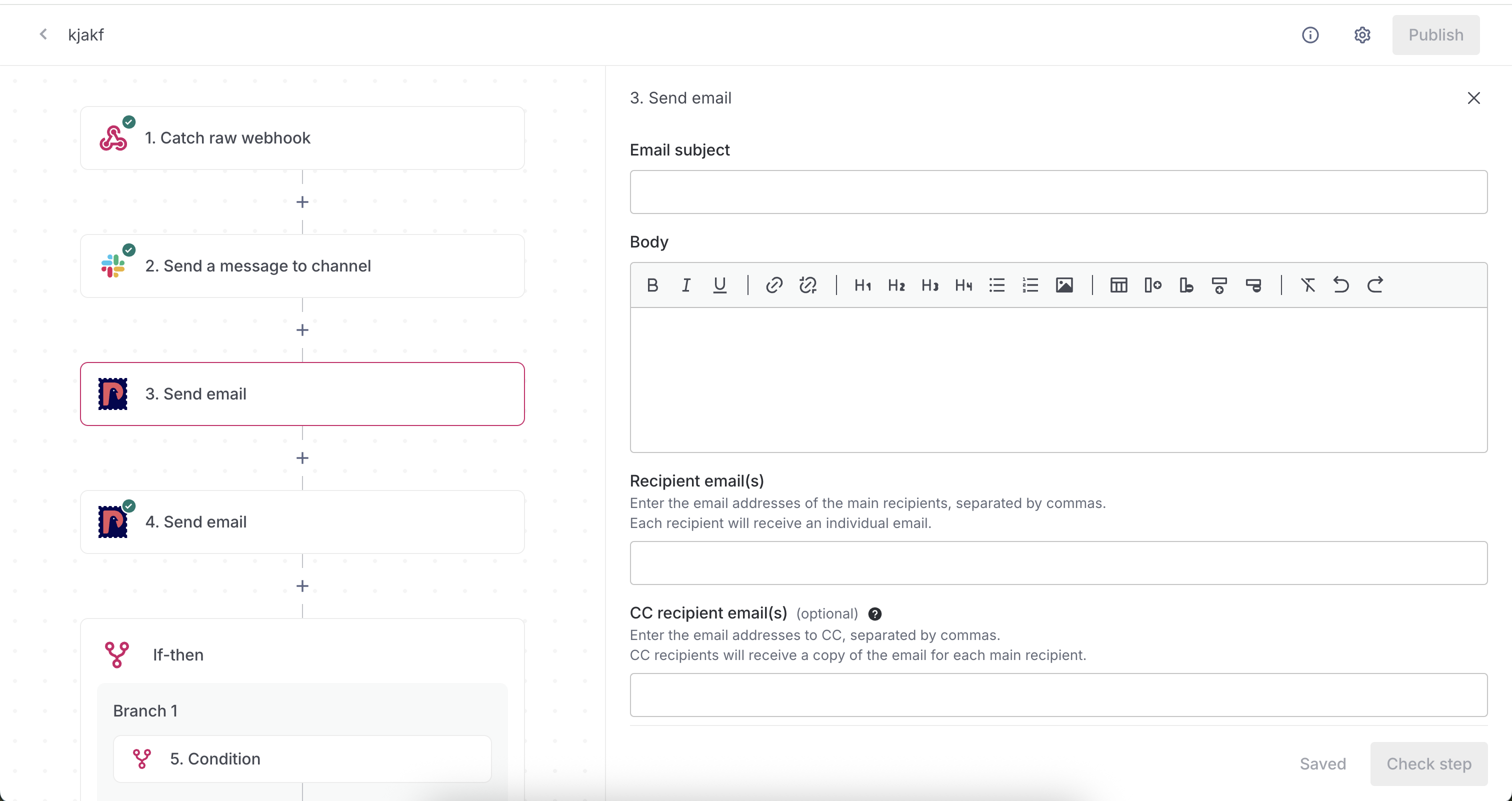Click the underline formatting icon
Viewport: 1512px width, 801px height.
point(719,285)
